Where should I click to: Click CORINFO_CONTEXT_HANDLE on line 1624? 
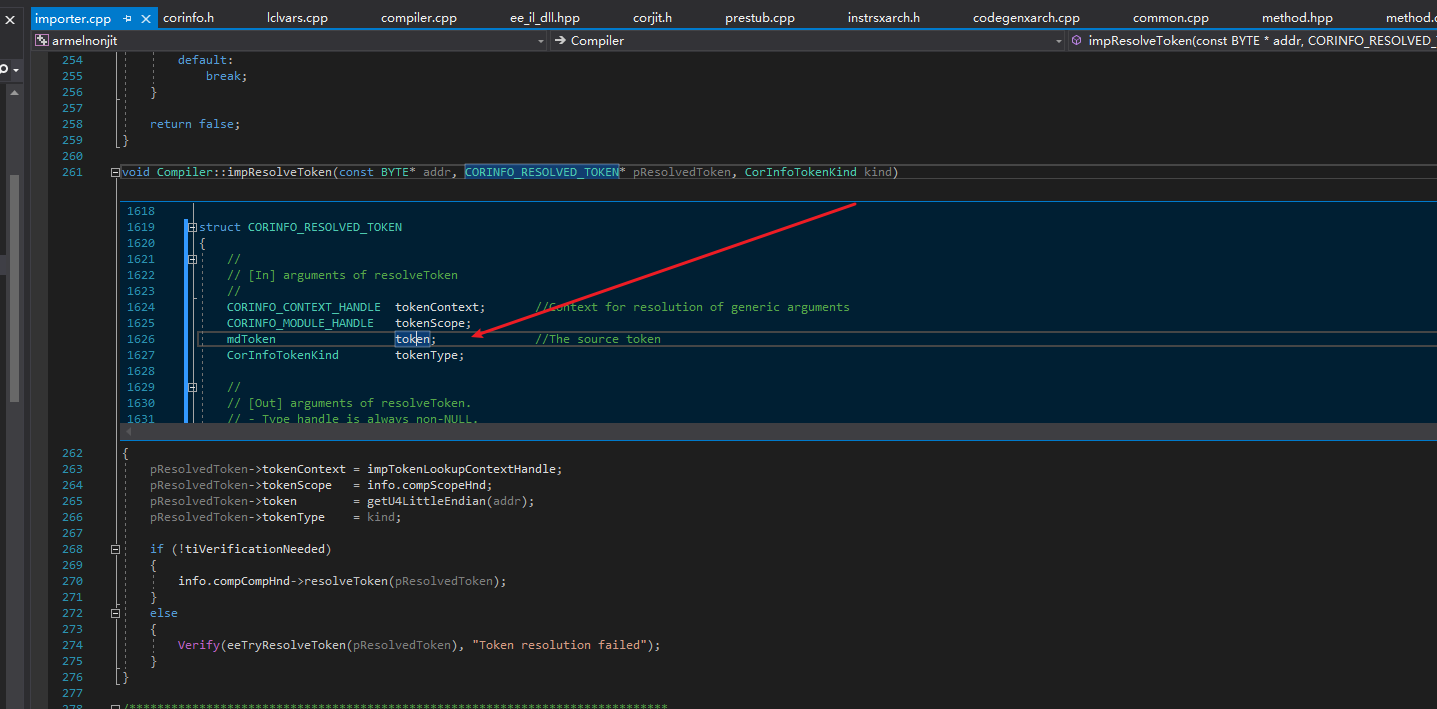pyautogui.click(x=304, y=307)
